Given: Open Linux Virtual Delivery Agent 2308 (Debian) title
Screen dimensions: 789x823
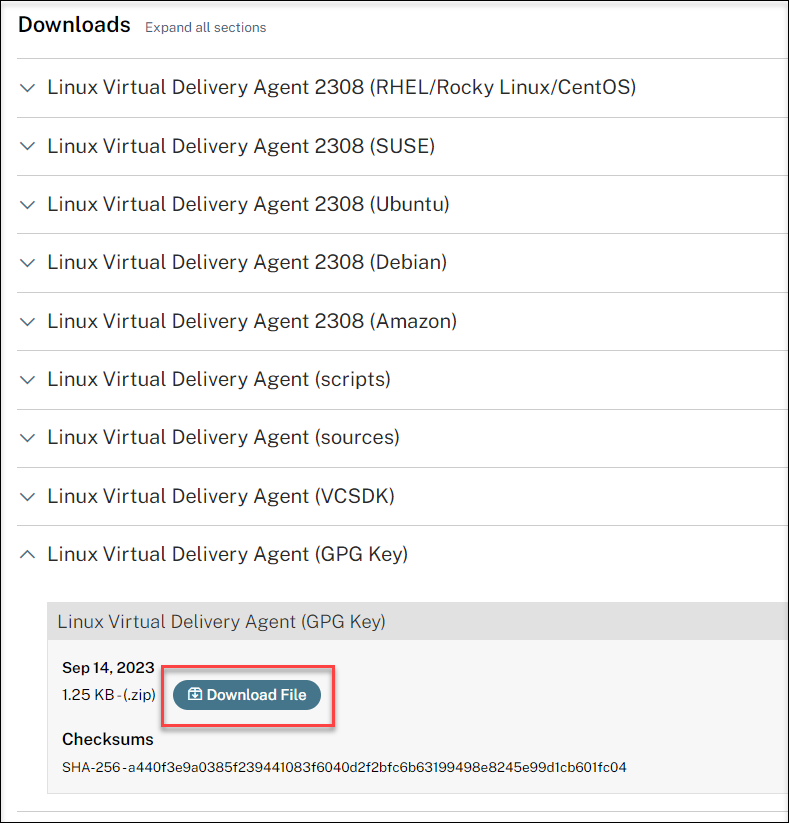Looking at the screenshot, I should [x=247, y=263].
